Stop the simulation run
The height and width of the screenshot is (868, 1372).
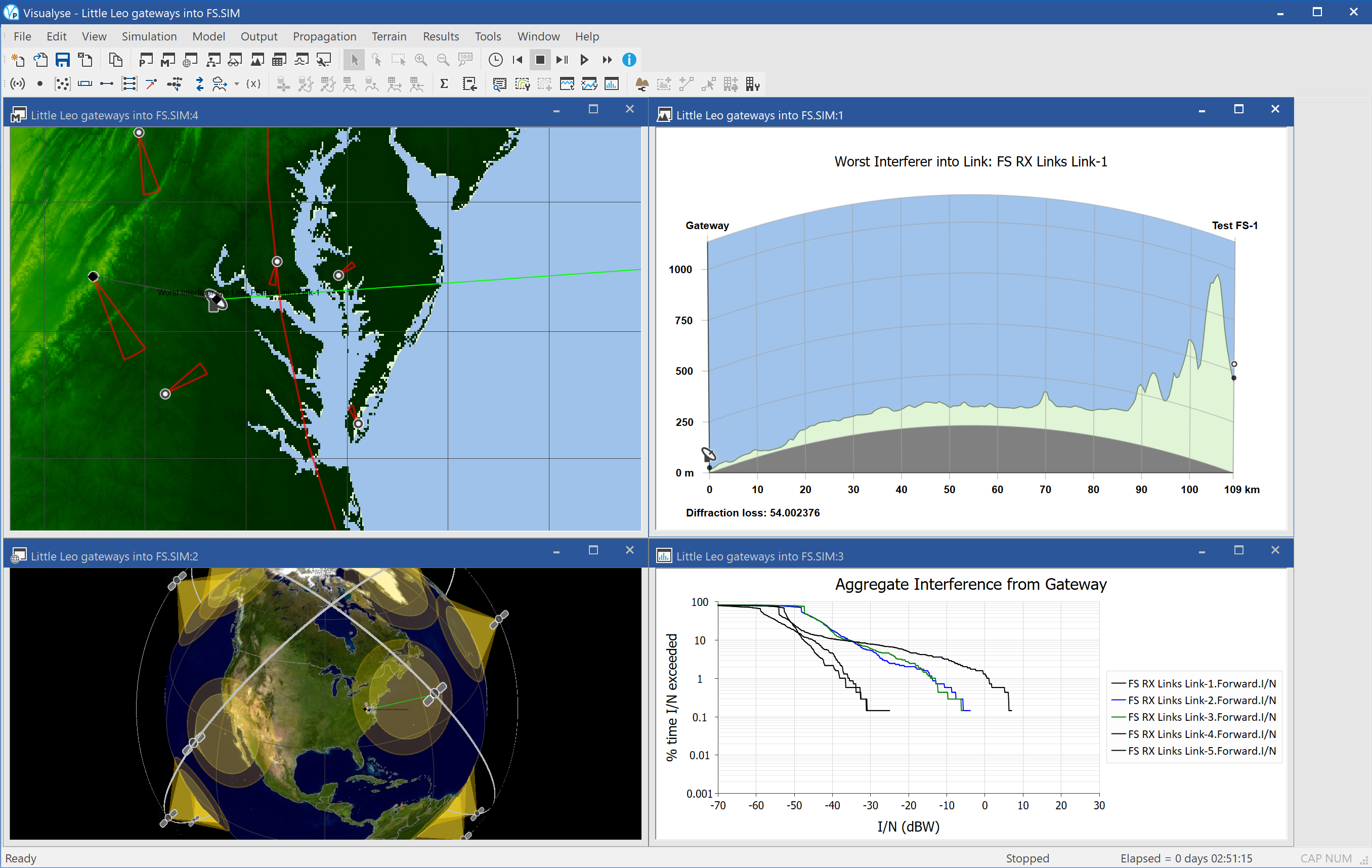pos(540,60)
